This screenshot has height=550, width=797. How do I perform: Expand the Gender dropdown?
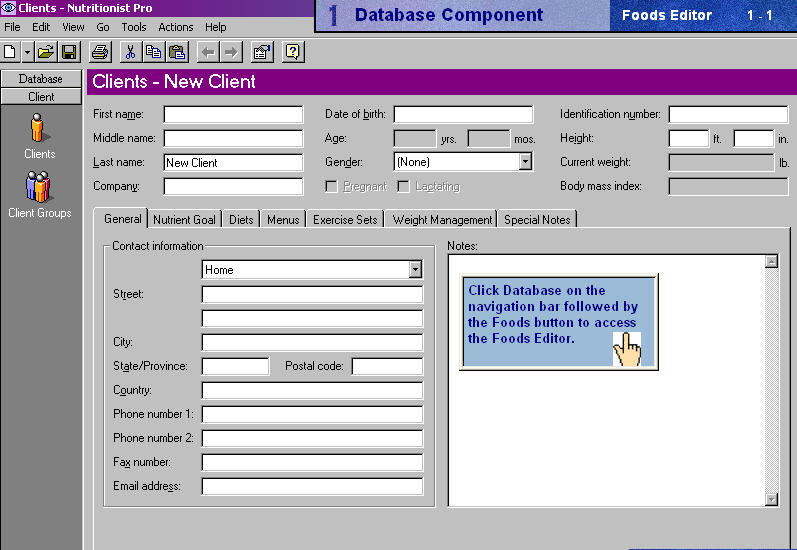coord(526,162)
